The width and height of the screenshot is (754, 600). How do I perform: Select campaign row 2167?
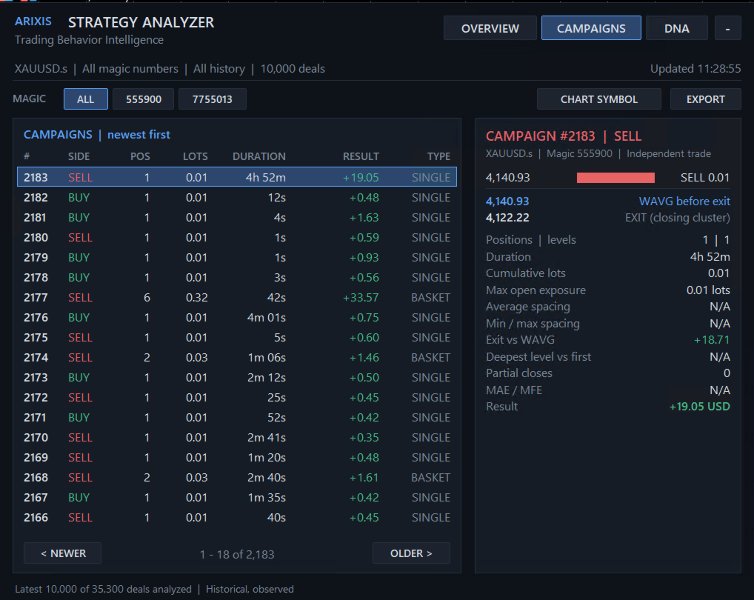tap(237, 498)
